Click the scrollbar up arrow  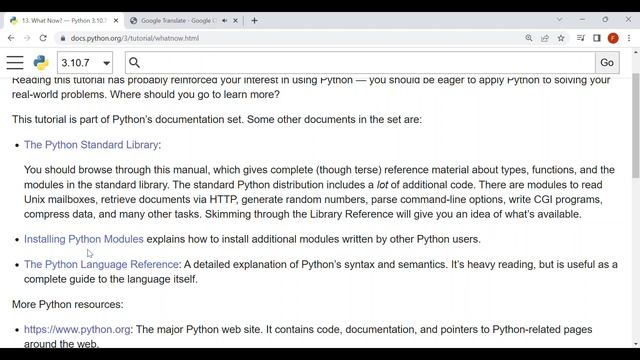point(636,53)
